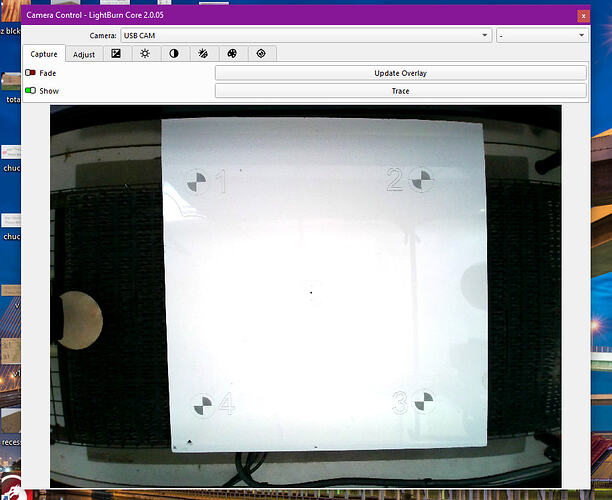Click calibration target marker 1 in the camera view

(x=197, y=182)
